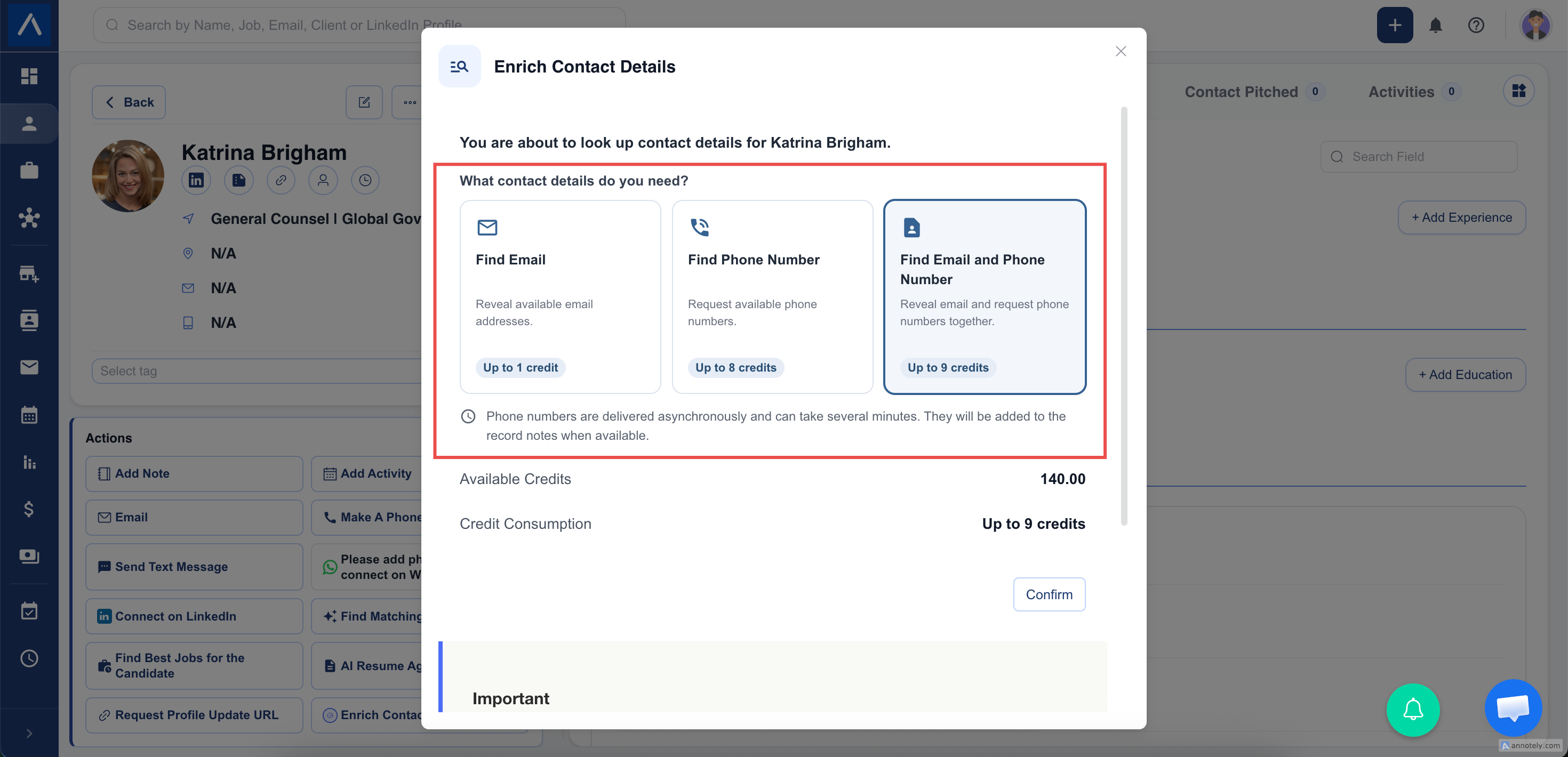Open the notifications bell in the top bar
The width and height of the screenshot is (1568, 757).
pos(1435,25)
